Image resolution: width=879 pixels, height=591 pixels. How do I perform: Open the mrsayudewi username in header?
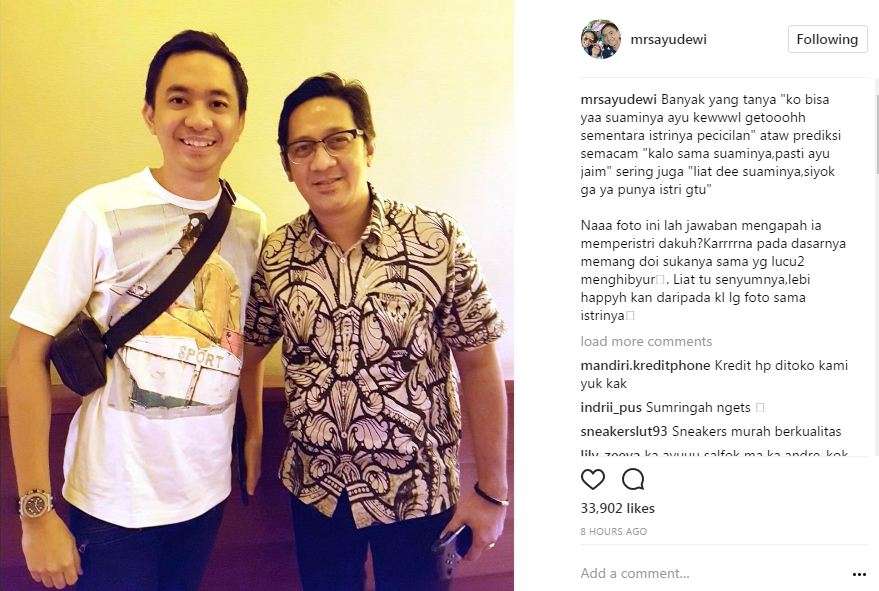click(x=668, y=40)
